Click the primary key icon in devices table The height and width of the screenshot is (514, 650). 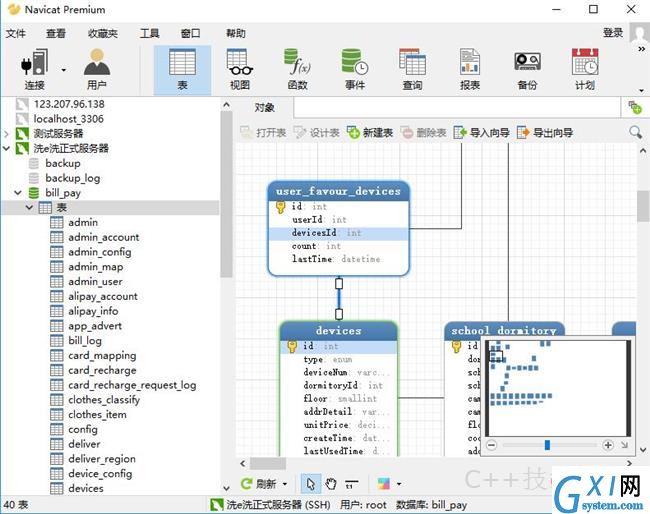(292, 346)
